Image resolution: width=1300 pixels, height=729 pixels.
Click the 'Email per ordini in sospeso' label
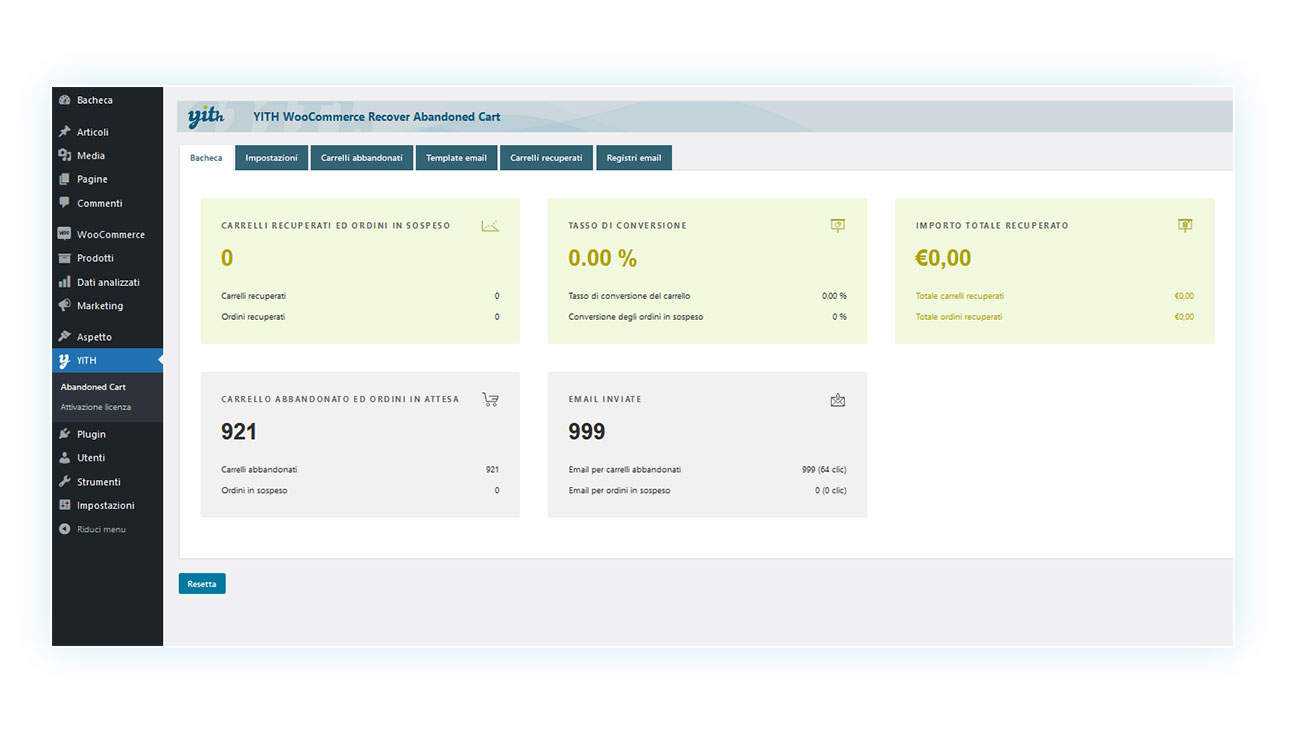pyautogui.click(x=619, y=491)
